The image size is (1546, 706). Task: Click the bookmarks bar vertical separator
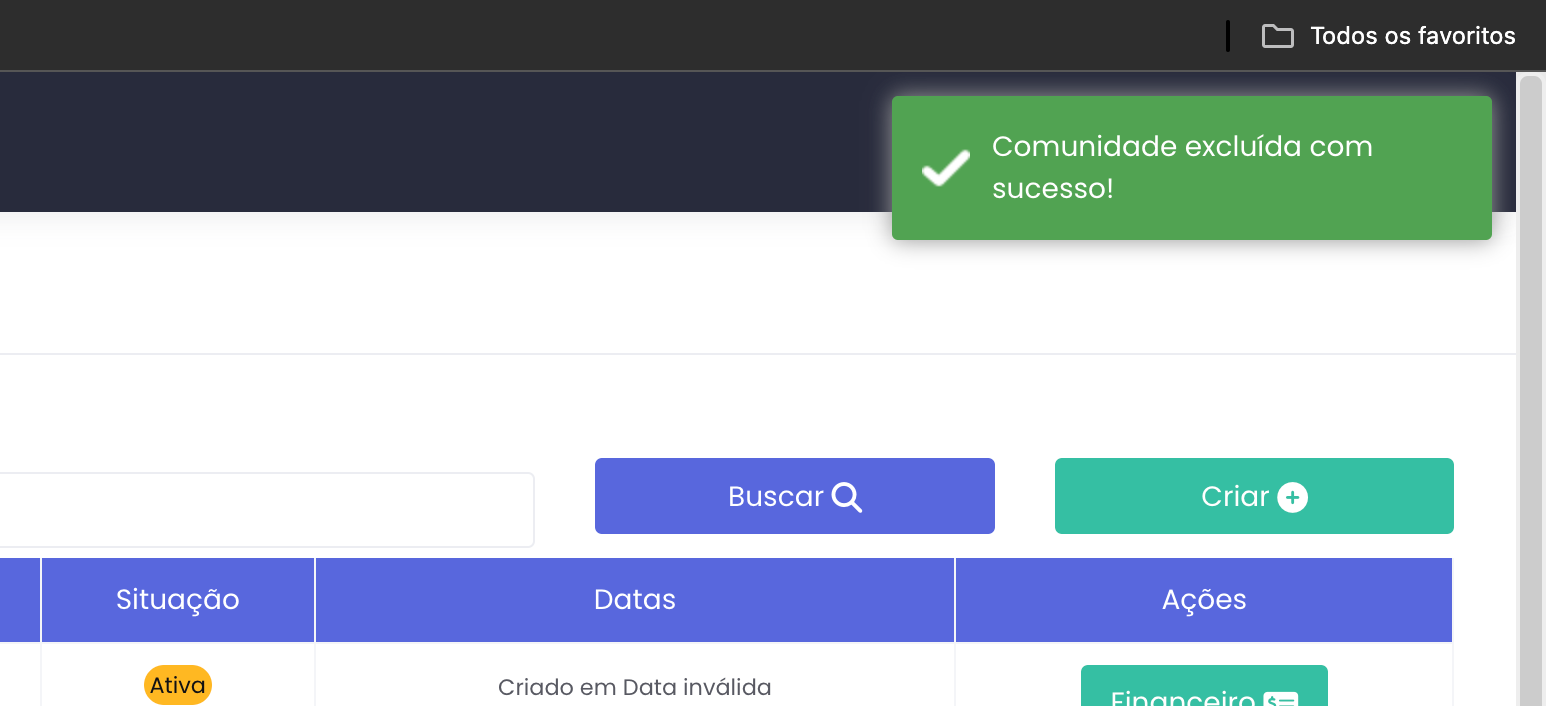pos(1228,37)
